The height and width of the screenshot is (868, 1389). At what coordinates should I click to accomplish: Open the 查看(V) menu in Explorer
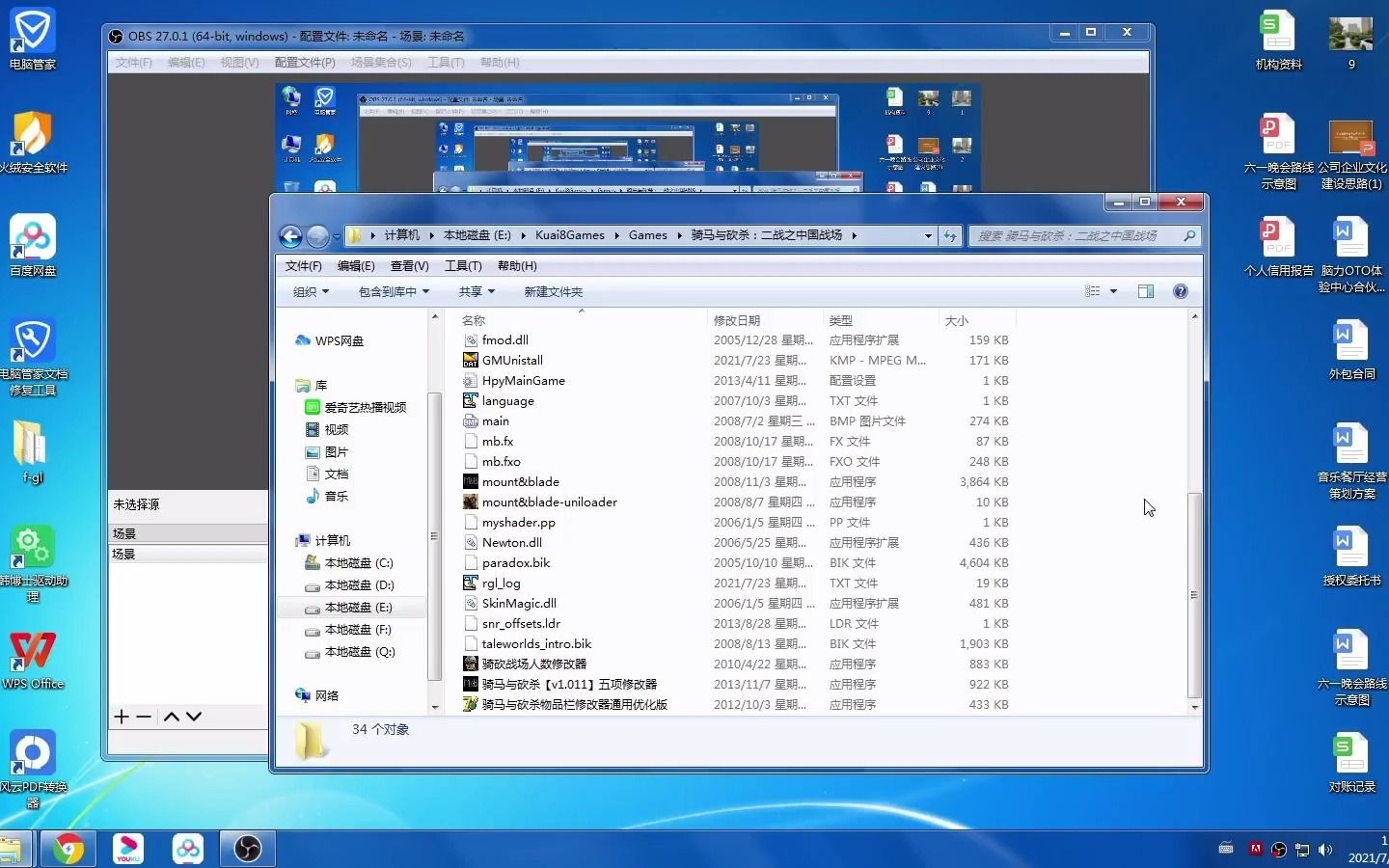click(409, 266)
